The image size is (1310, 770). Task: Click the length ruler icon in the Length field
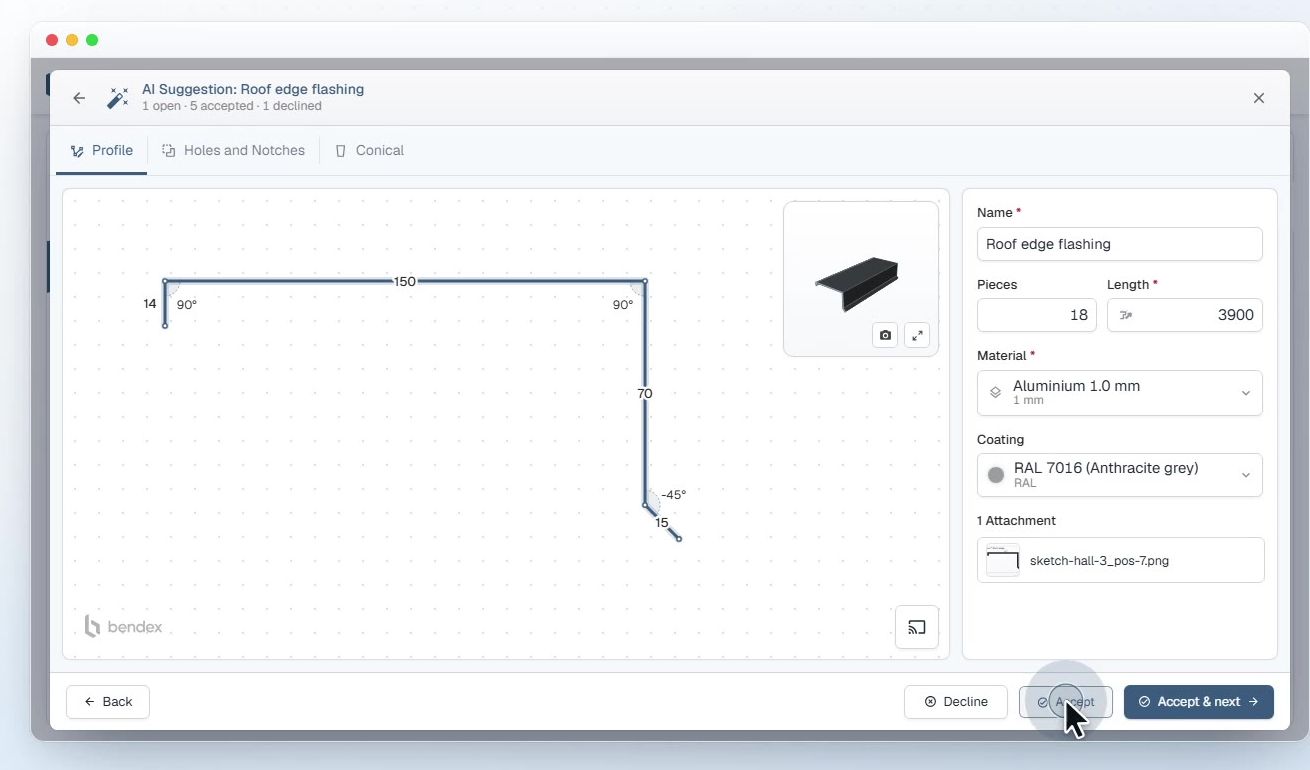tap(1126, 315)
